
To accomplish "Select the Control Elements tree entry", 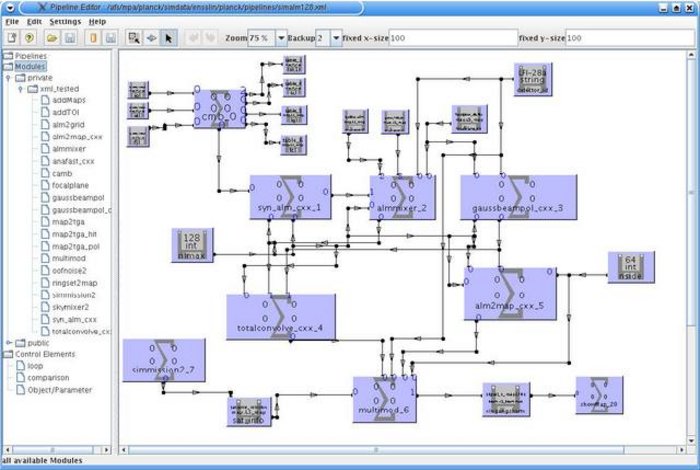I will [45, 354].
